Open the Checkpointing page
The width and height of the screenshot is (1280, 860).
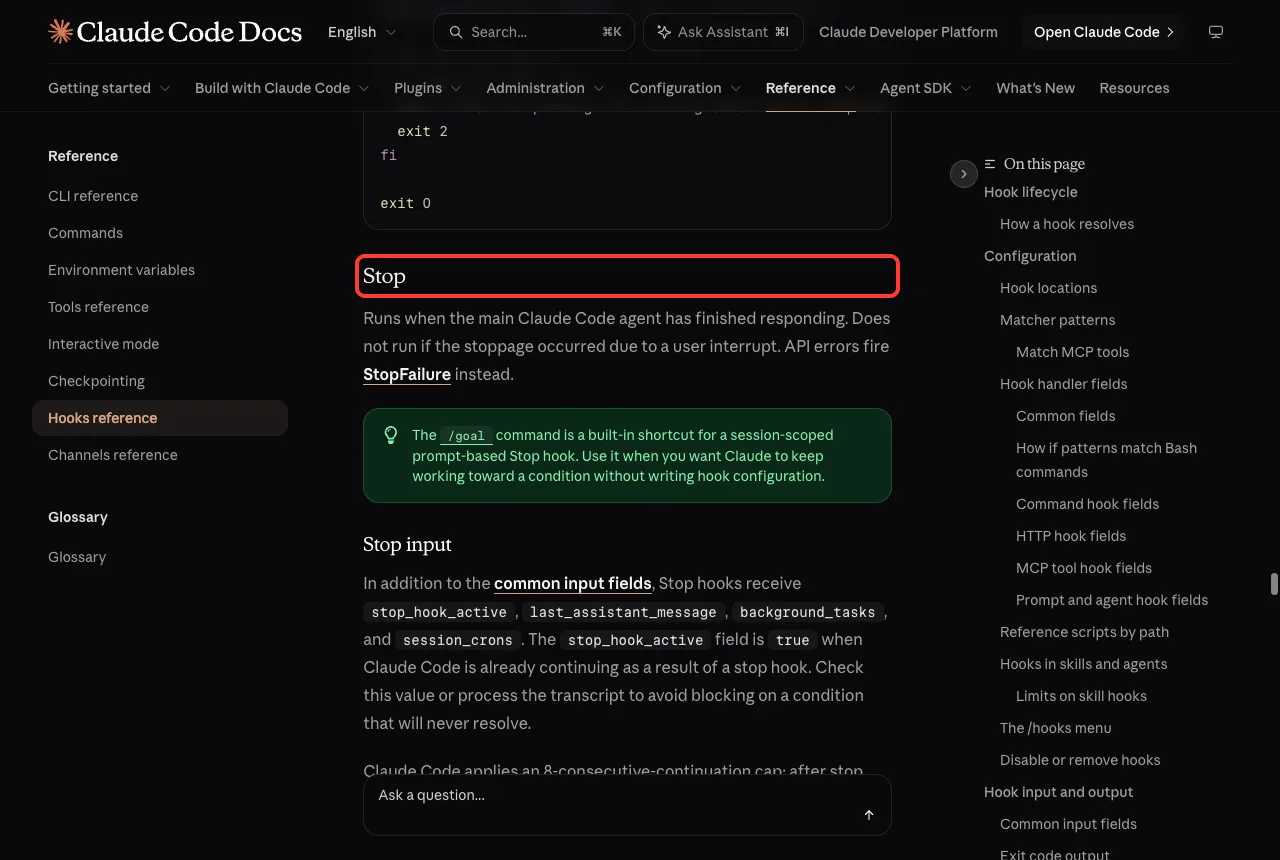[x=96, y=381]
